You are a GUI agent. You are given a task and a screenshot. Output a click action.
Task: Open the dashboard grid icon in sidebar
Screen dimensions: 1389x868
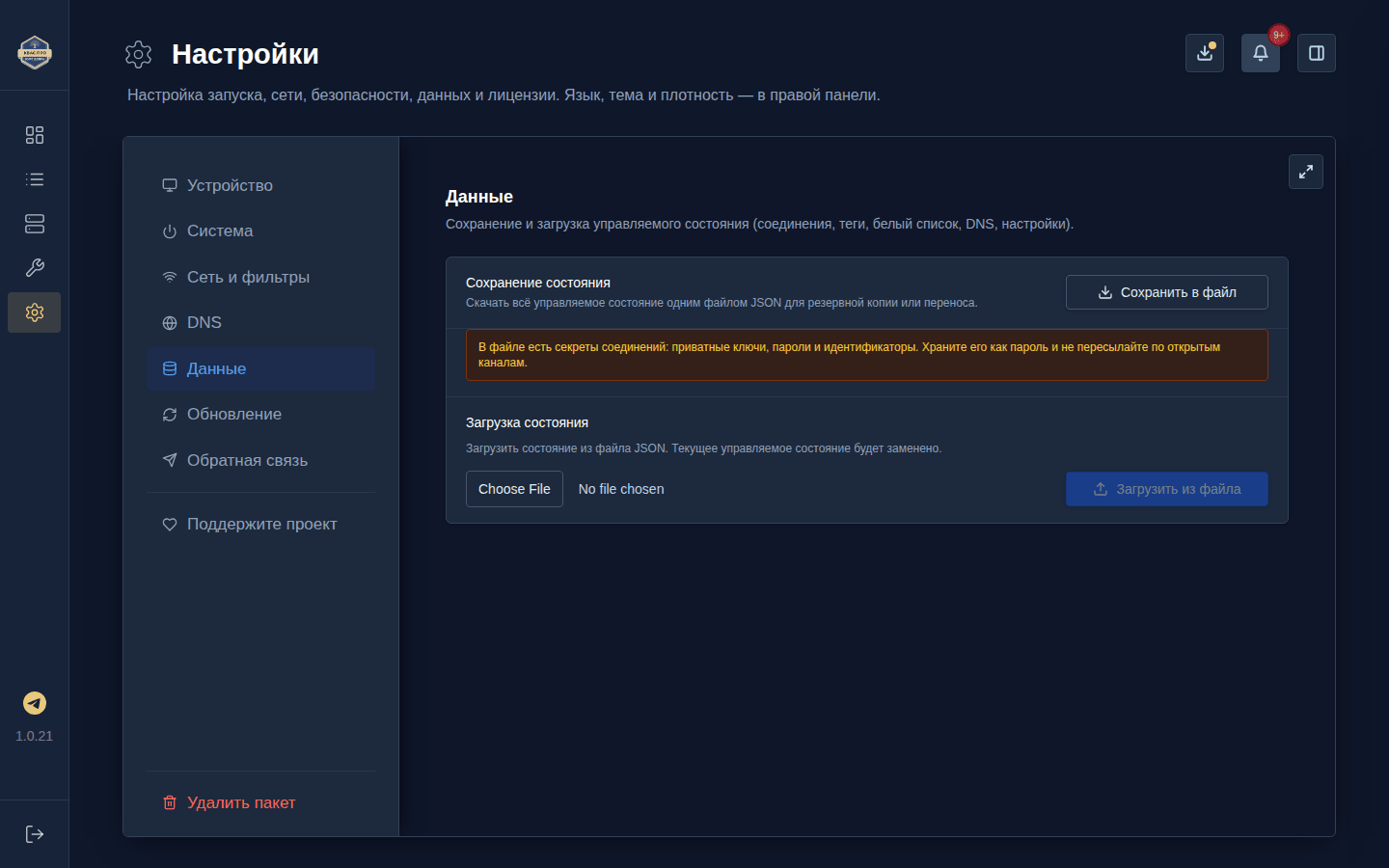[35, 135]
